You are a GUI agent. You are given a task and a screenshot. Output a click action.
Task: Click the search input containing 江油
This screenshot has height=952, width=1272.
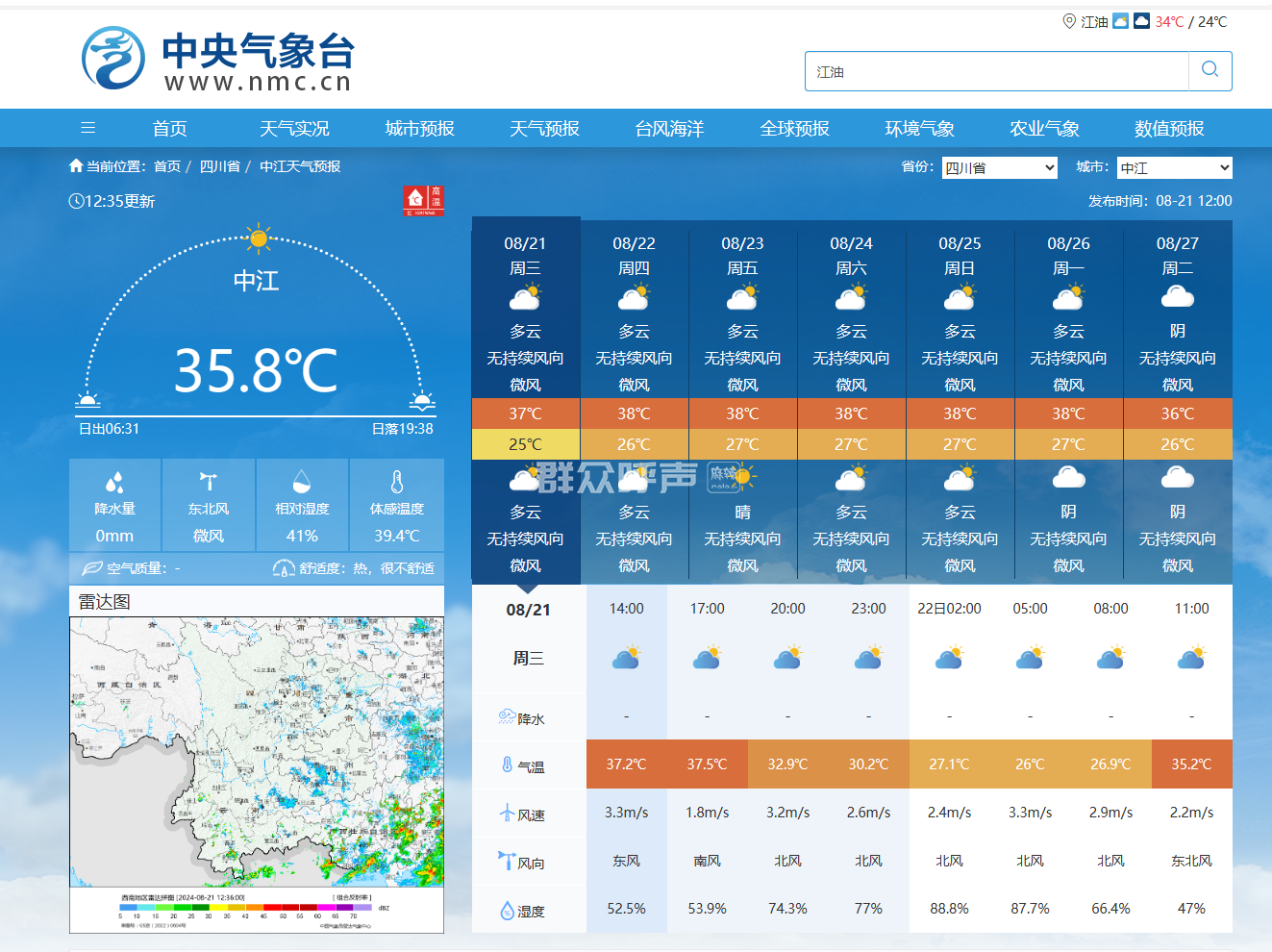pyautogui.click(x=996, y=71)
